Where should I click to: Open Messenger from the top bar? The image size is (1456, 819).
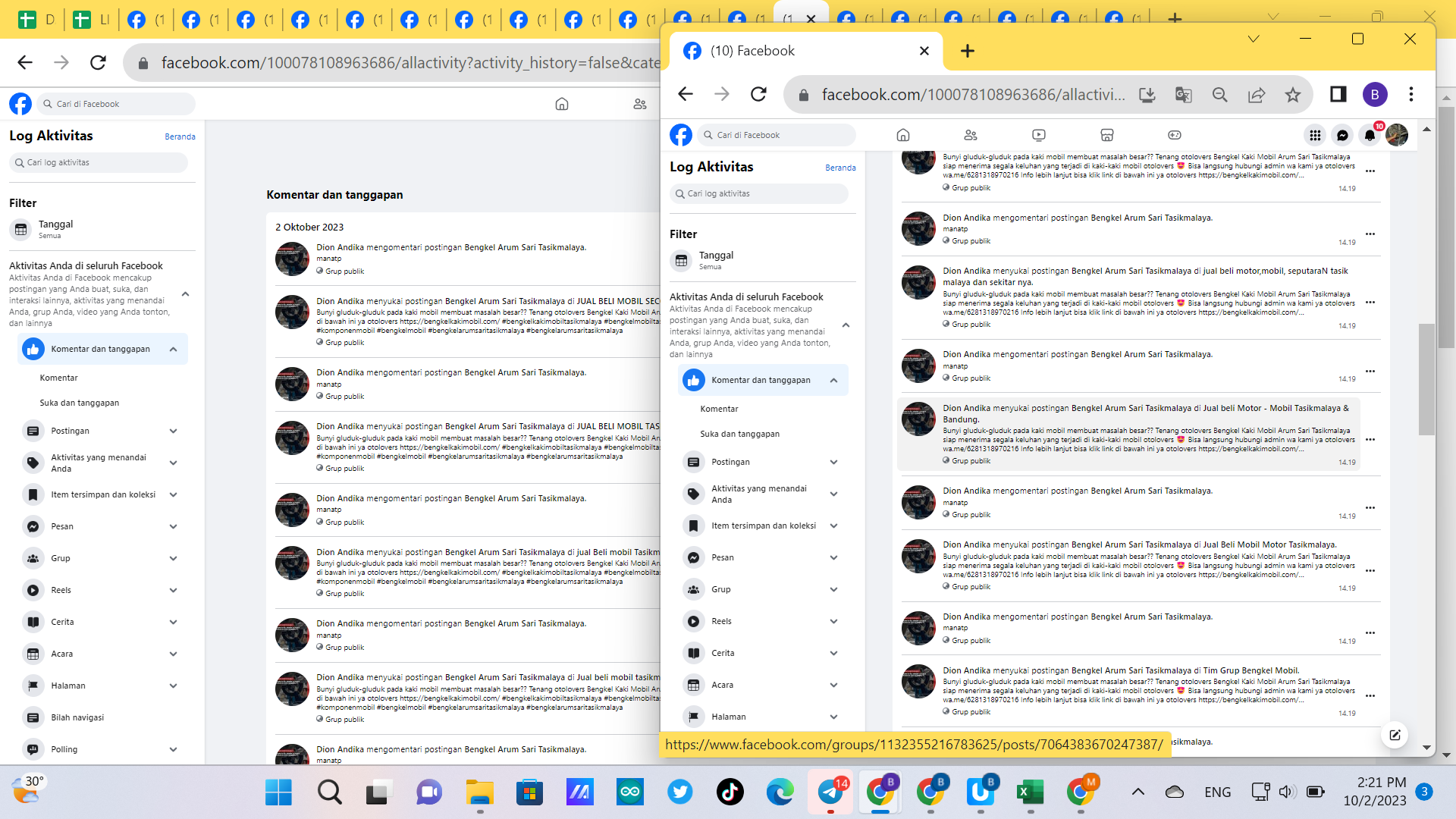(x=1342, y=135)
